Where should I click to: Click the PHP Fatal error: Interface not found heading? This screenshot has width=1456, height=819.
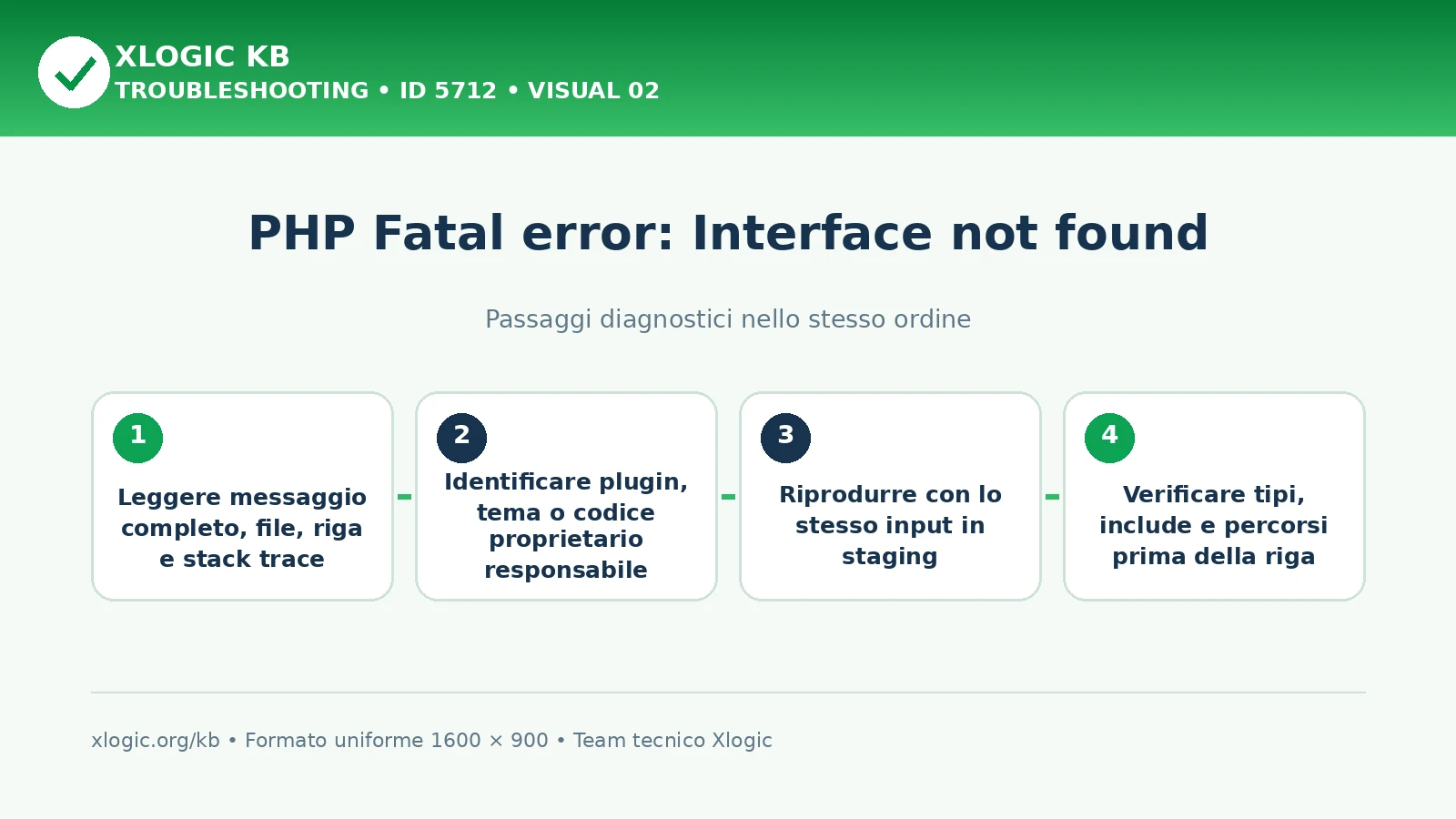[728, 233]
